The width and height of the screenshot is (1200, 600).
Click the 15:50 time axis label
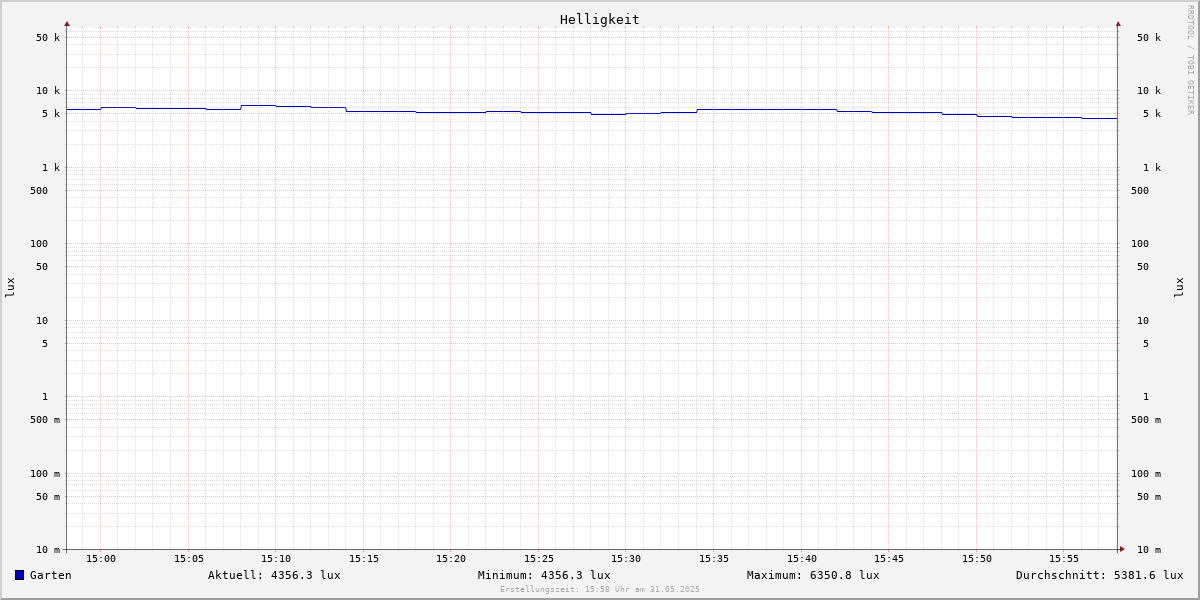point(977,559)
